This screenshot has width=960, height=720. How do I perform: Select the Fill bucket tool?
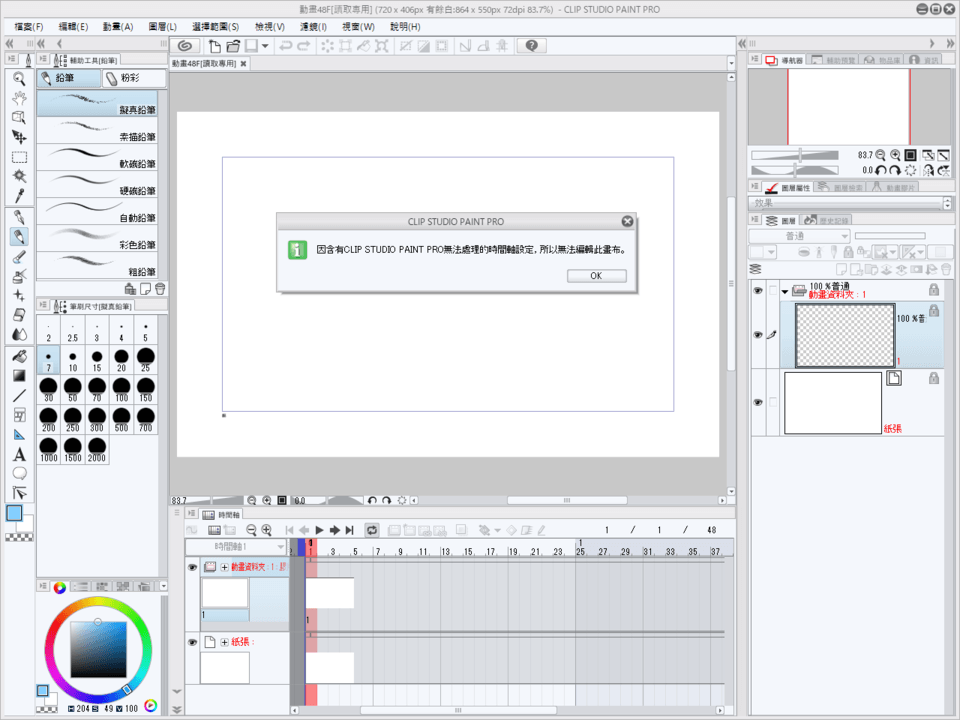[19, 356]
